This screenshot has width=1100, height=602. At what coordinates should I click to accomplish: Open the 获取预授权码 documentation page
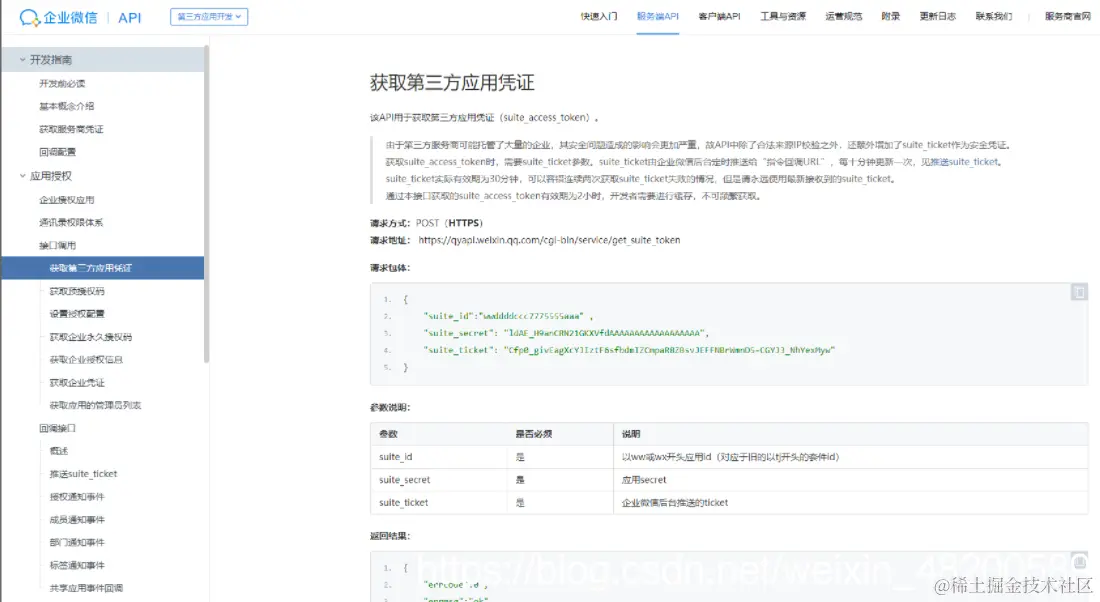coord(78,290)
